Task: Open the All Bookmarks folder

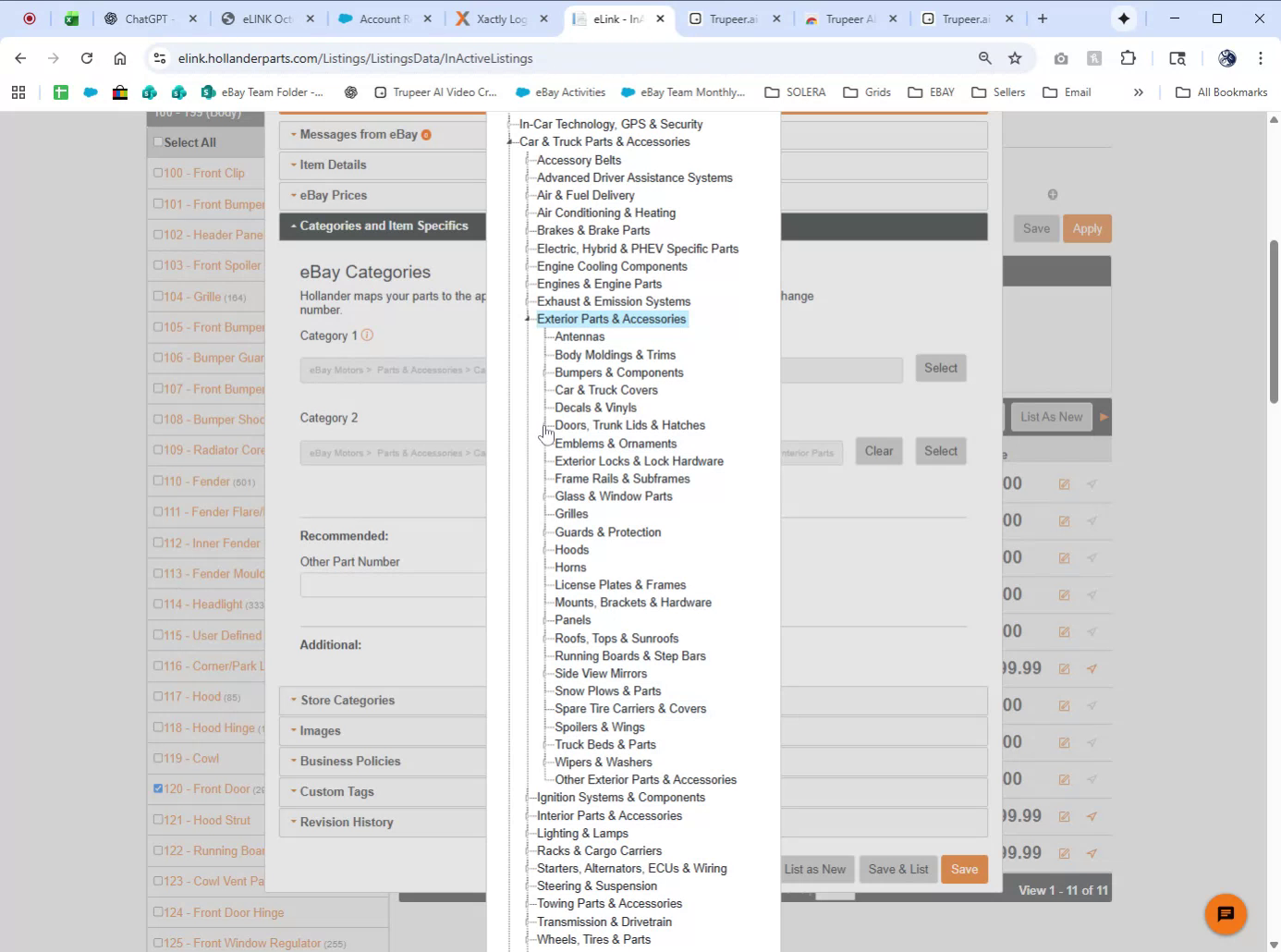Action: click(x=1221, y=92)
